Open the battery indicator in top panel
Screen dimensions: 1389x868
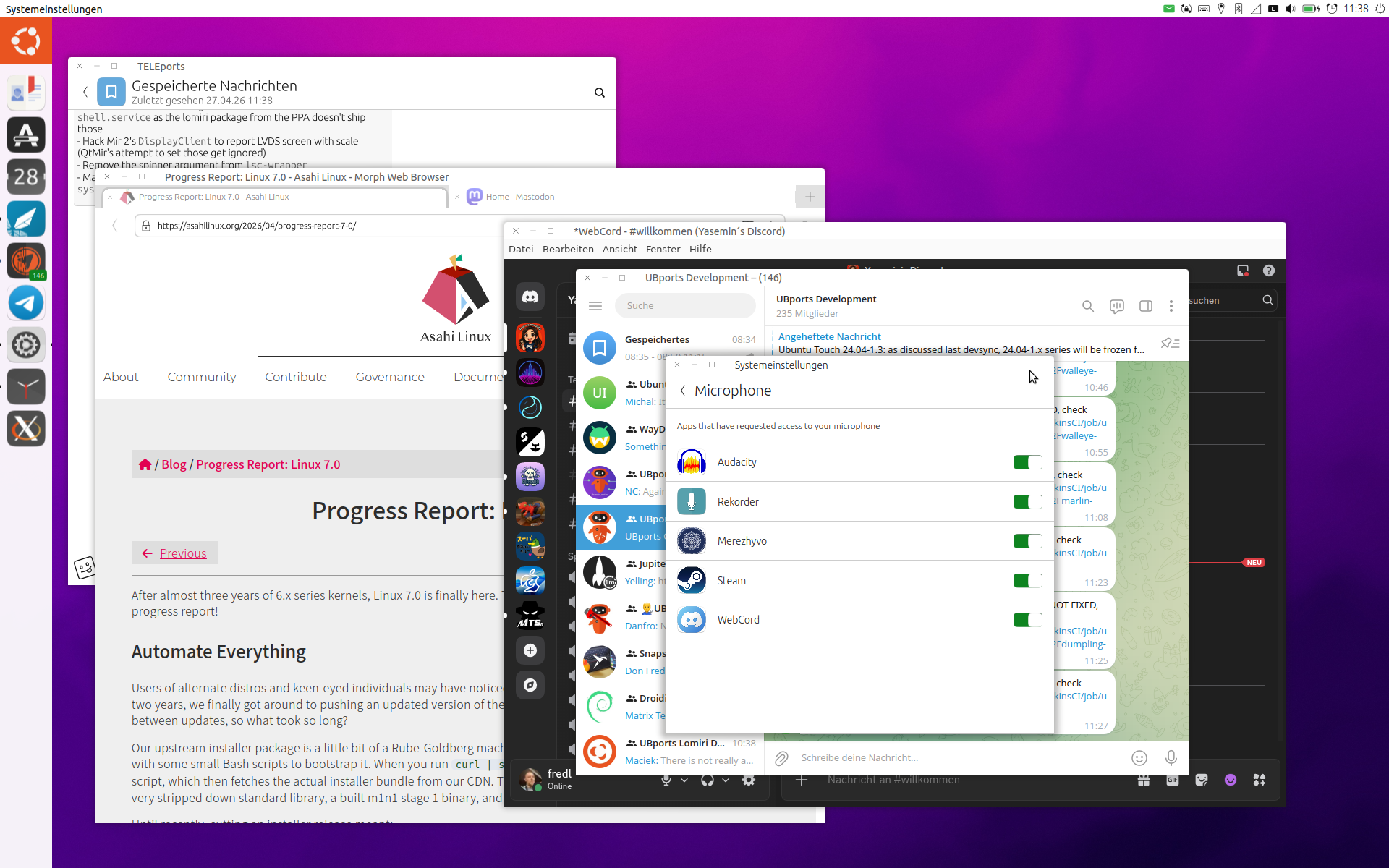tap(1311, 9)
